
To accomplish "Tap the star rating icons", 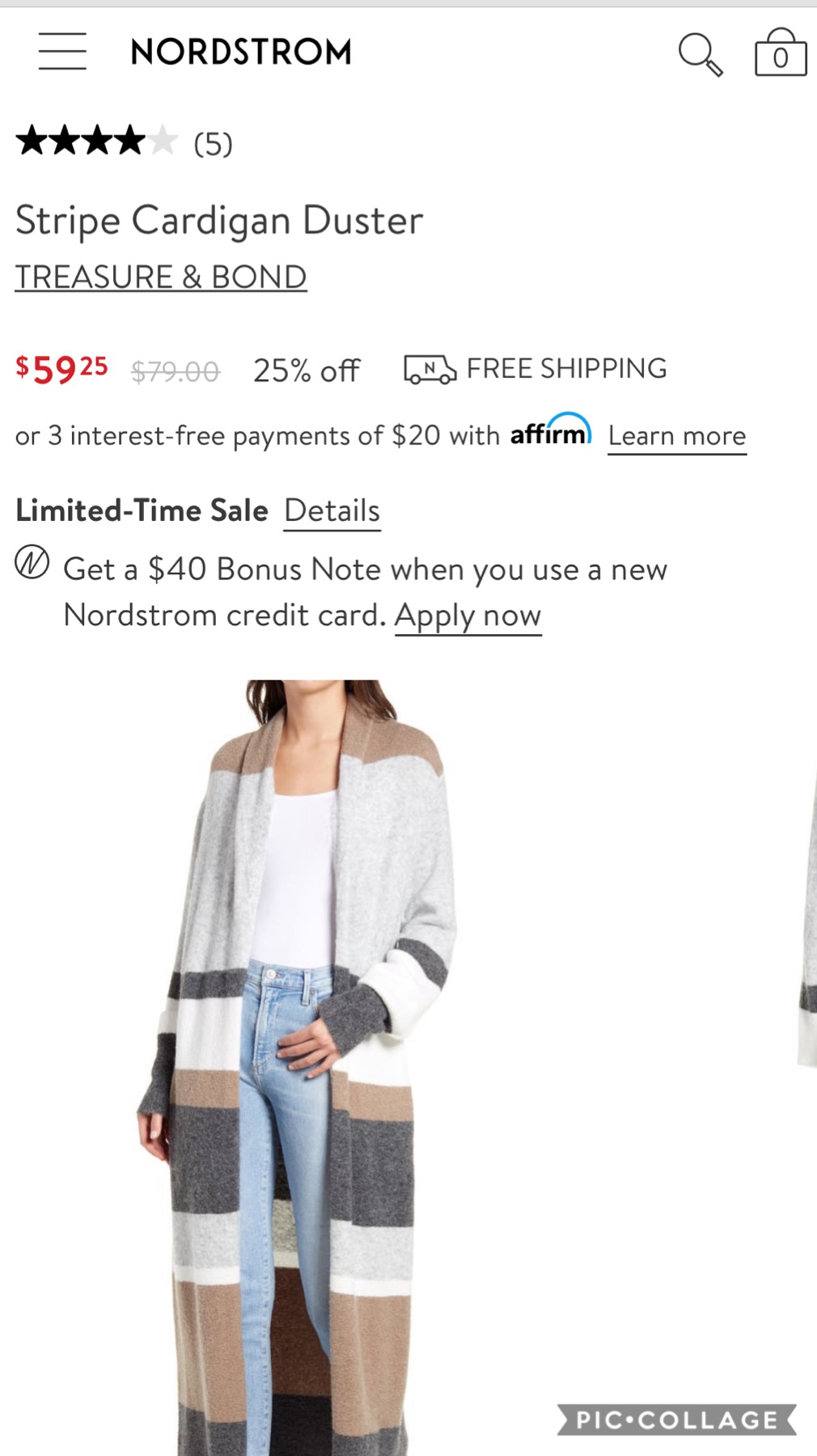I will pyautogui.click(x=96, y=142).
